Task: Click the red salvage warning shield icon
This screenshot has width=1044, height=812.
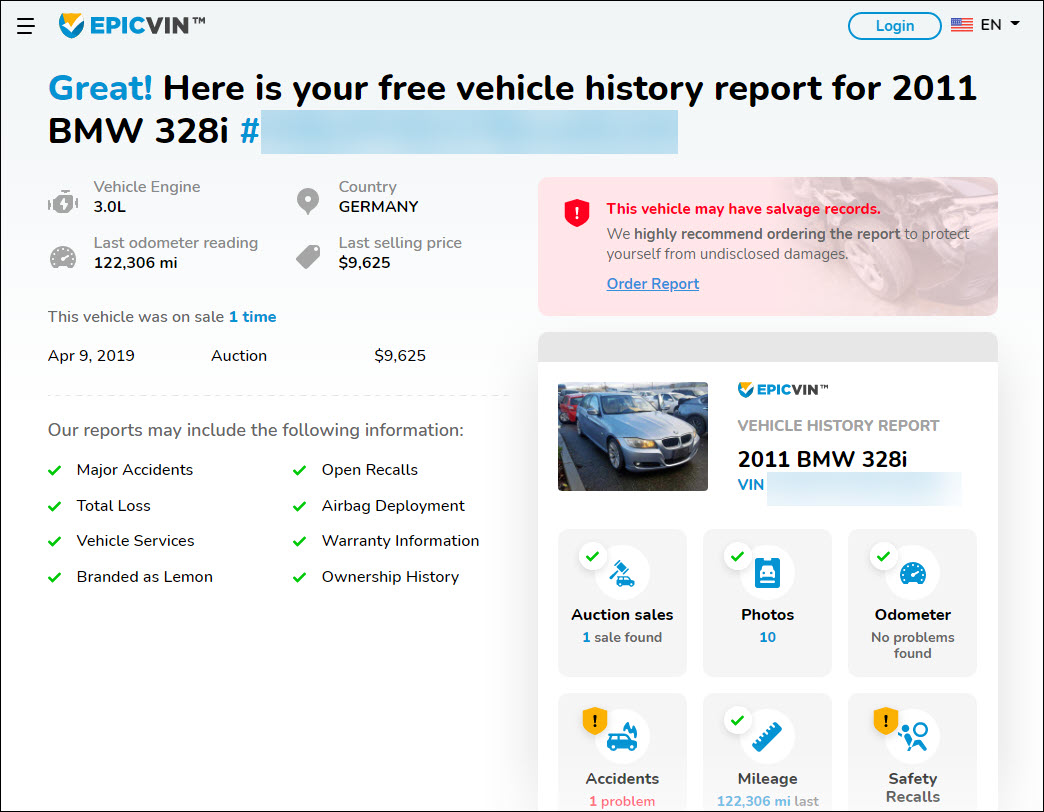Action: (x=577, y=213)
